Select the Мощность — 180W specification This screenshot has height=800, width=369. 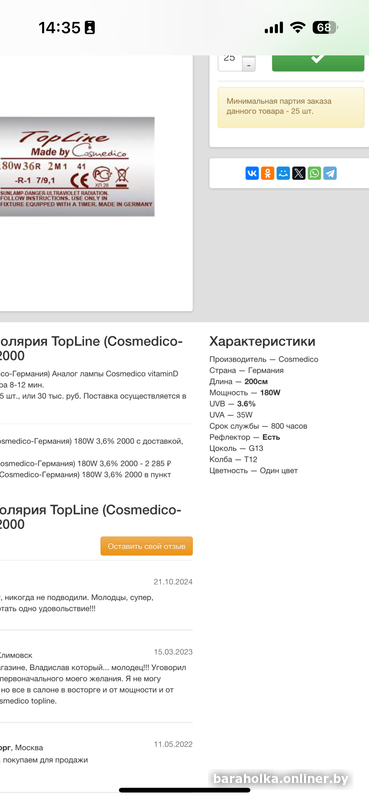(245, 393)
